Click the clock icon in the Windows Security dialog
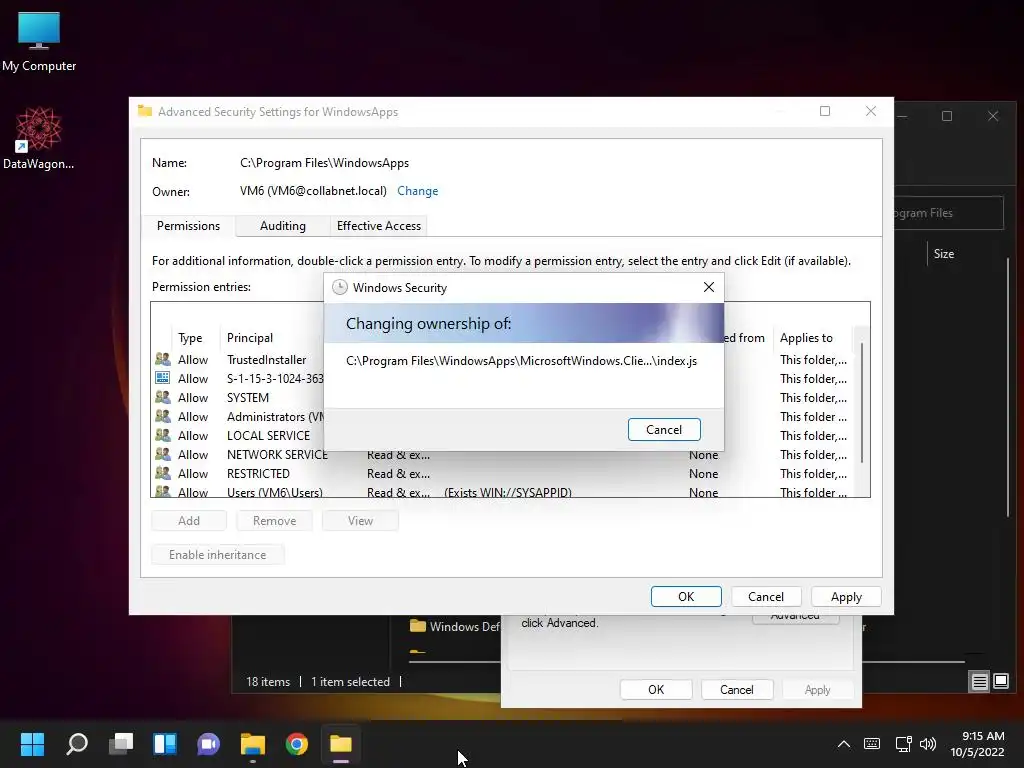This screenshot has height=768, width=1024. pyautogui.click(x=340, y=287)
